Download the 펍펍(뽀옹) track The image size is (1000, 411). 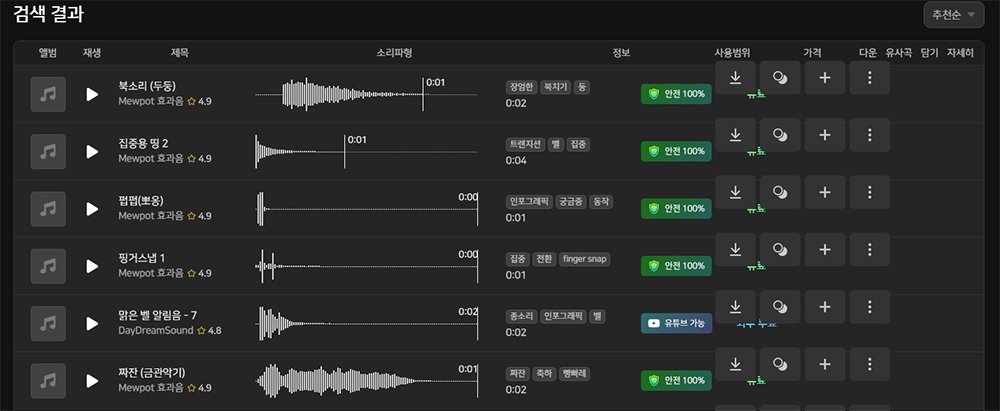735,192
